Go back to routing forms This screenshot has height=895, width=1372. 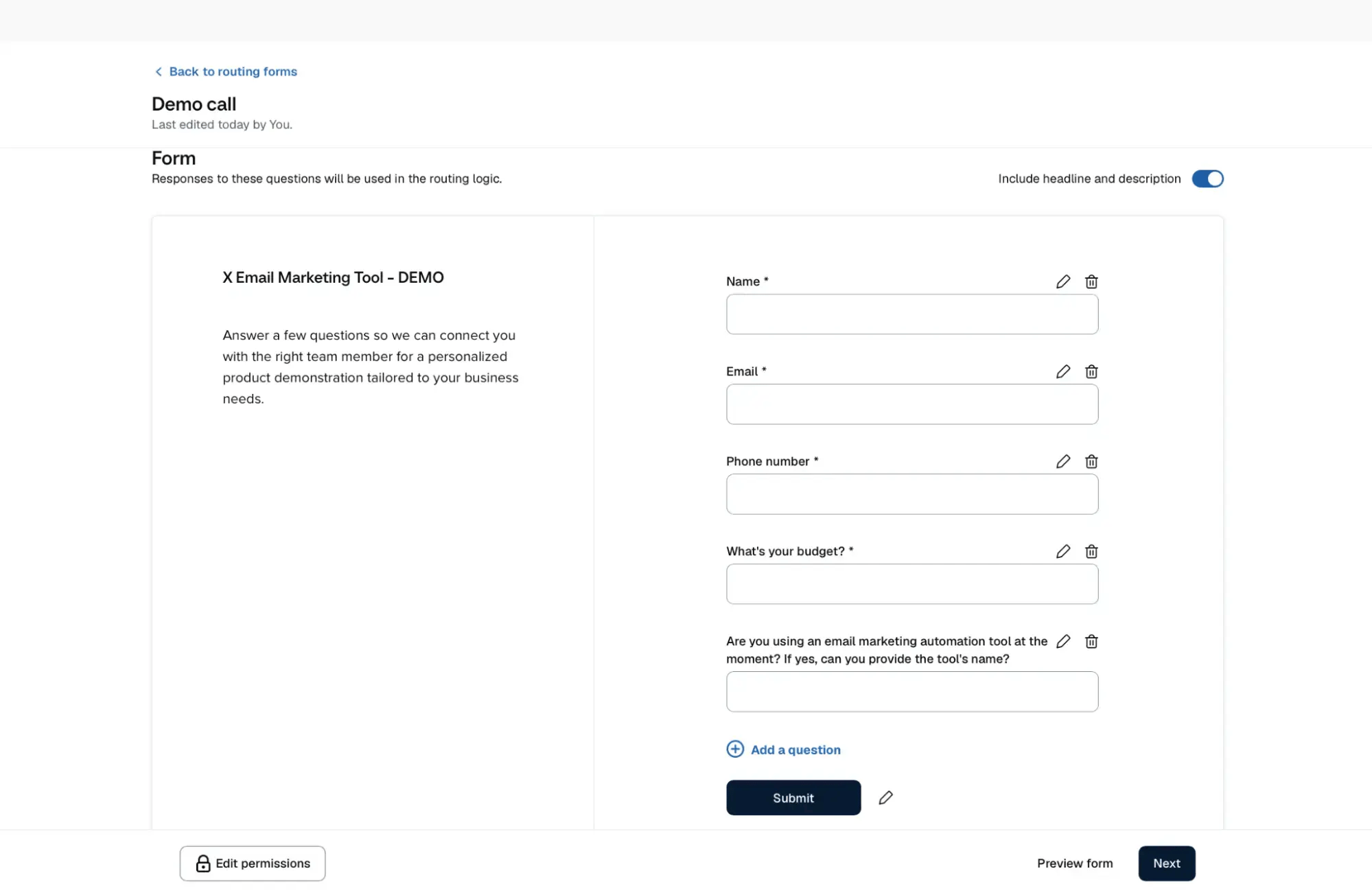[x=233, y=71]
